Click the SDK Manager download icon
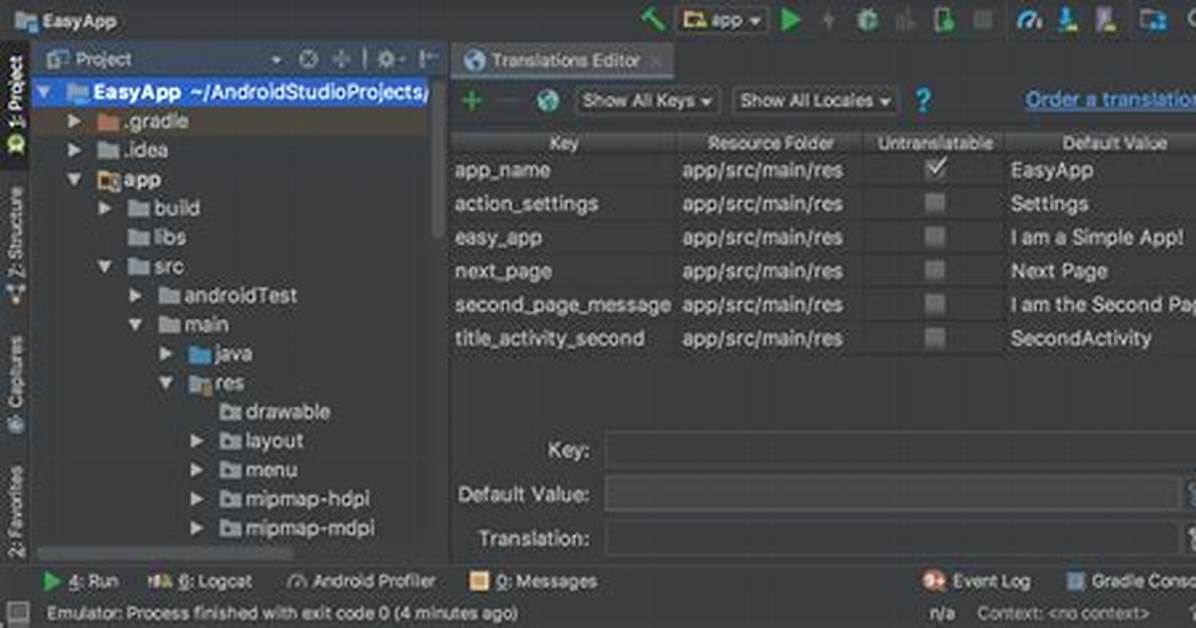 [x=1068, y=20]
